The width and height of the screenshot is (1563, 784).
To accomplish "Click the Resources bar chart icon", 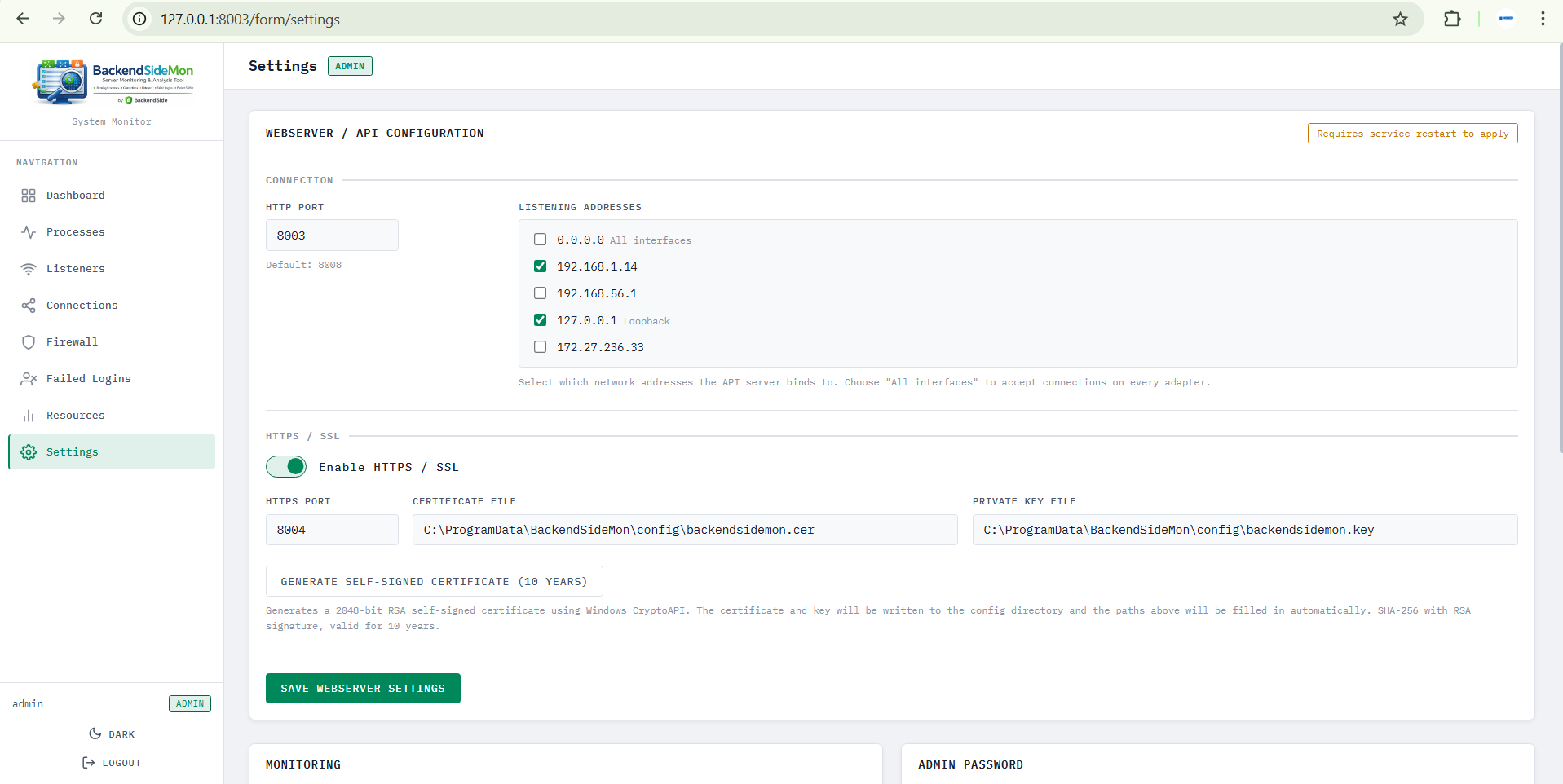I will (29, 416).
